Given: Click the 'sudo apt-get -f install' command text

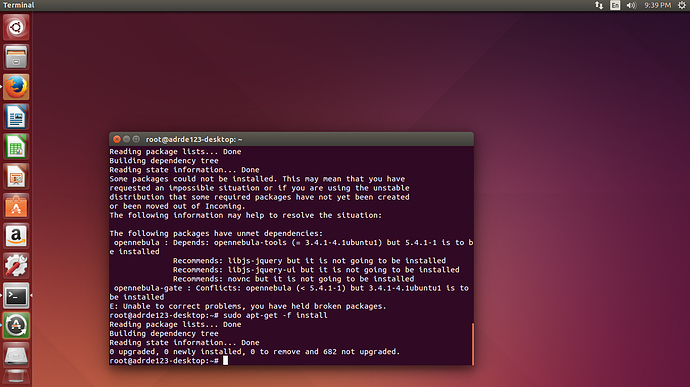Looking at the screenshot, I should pos(275,315).
